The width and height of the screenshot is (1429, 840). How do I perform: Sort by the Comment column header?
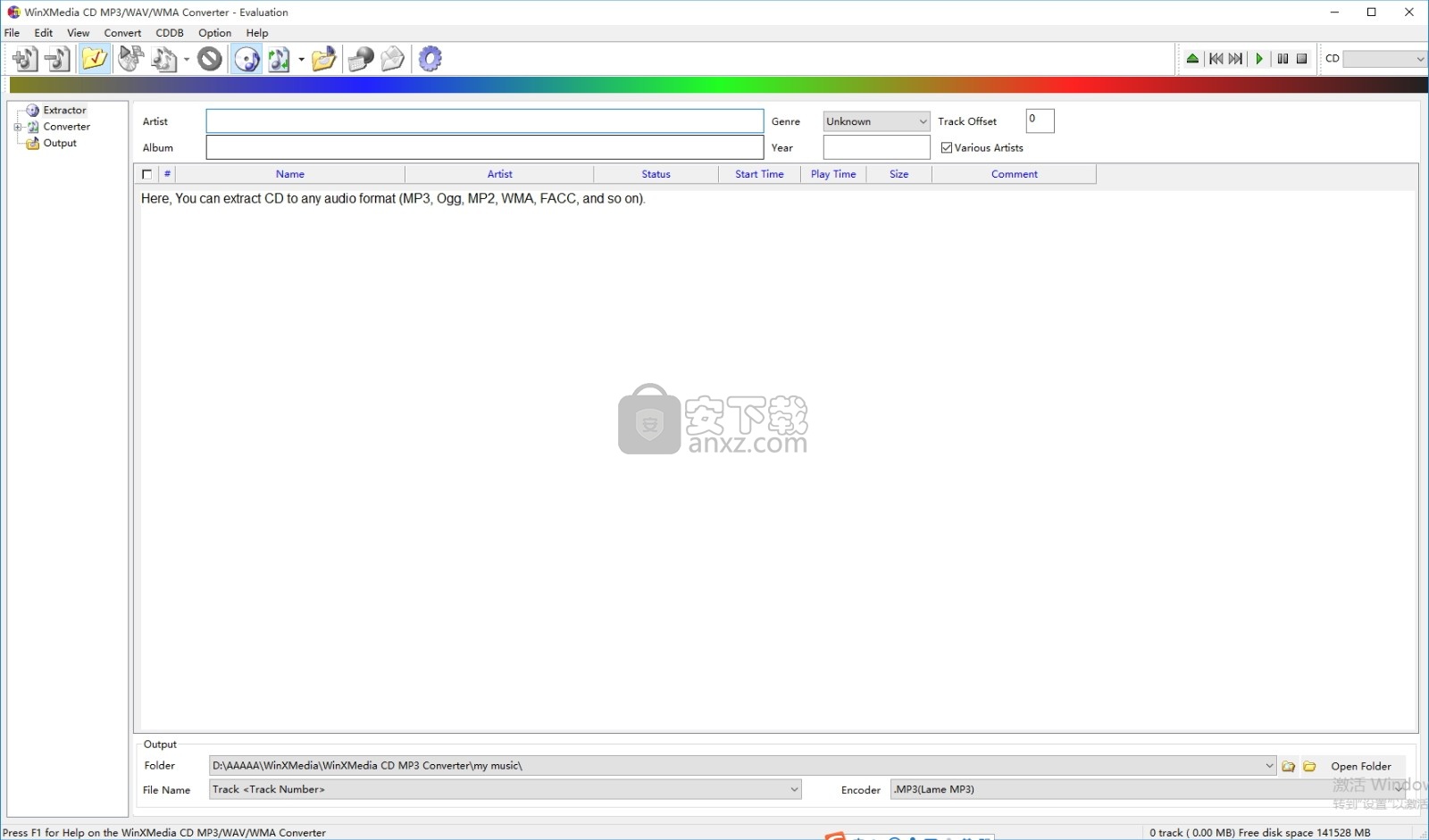(1015, 174)
